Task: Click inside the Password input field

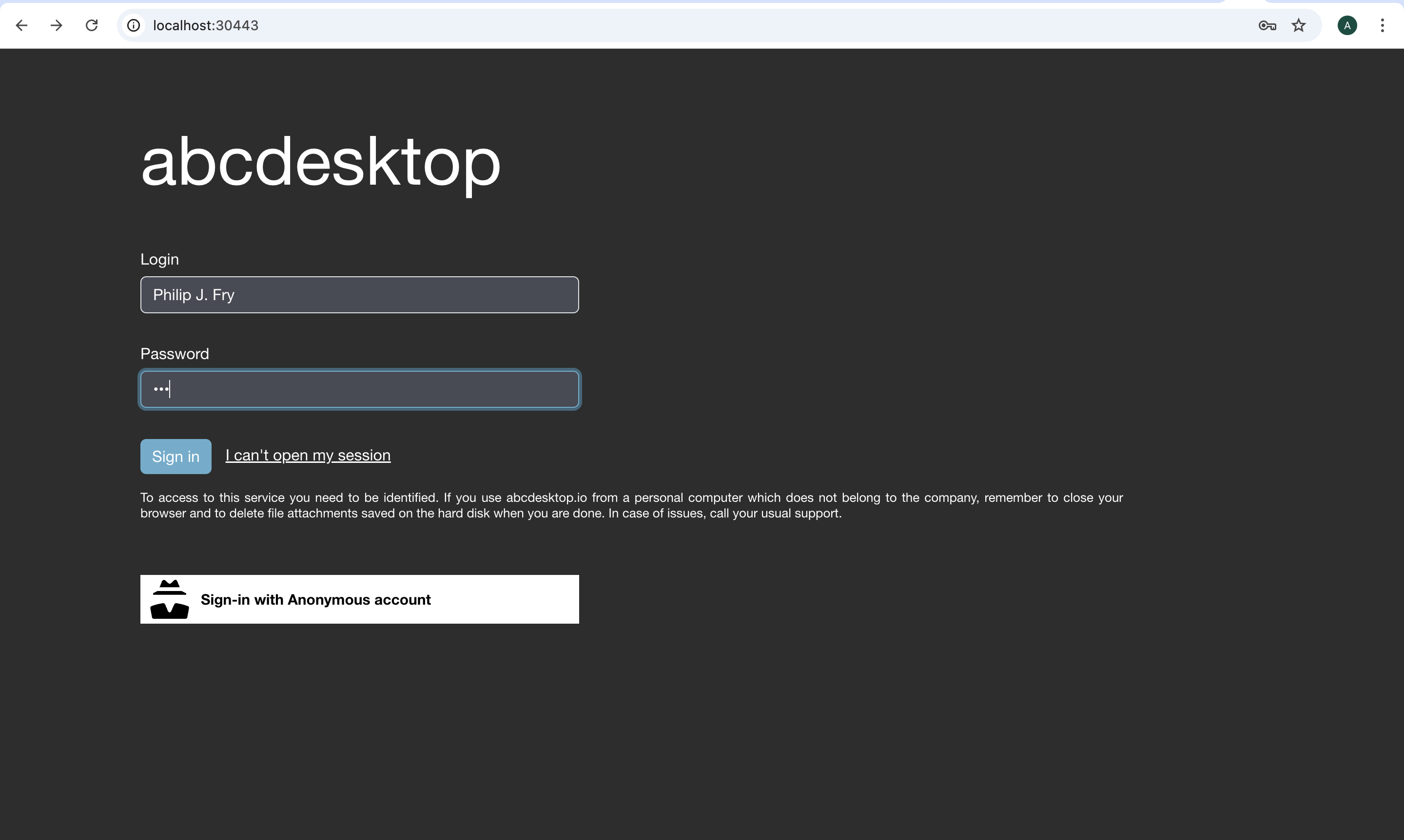Action: [x=359, y=389]
